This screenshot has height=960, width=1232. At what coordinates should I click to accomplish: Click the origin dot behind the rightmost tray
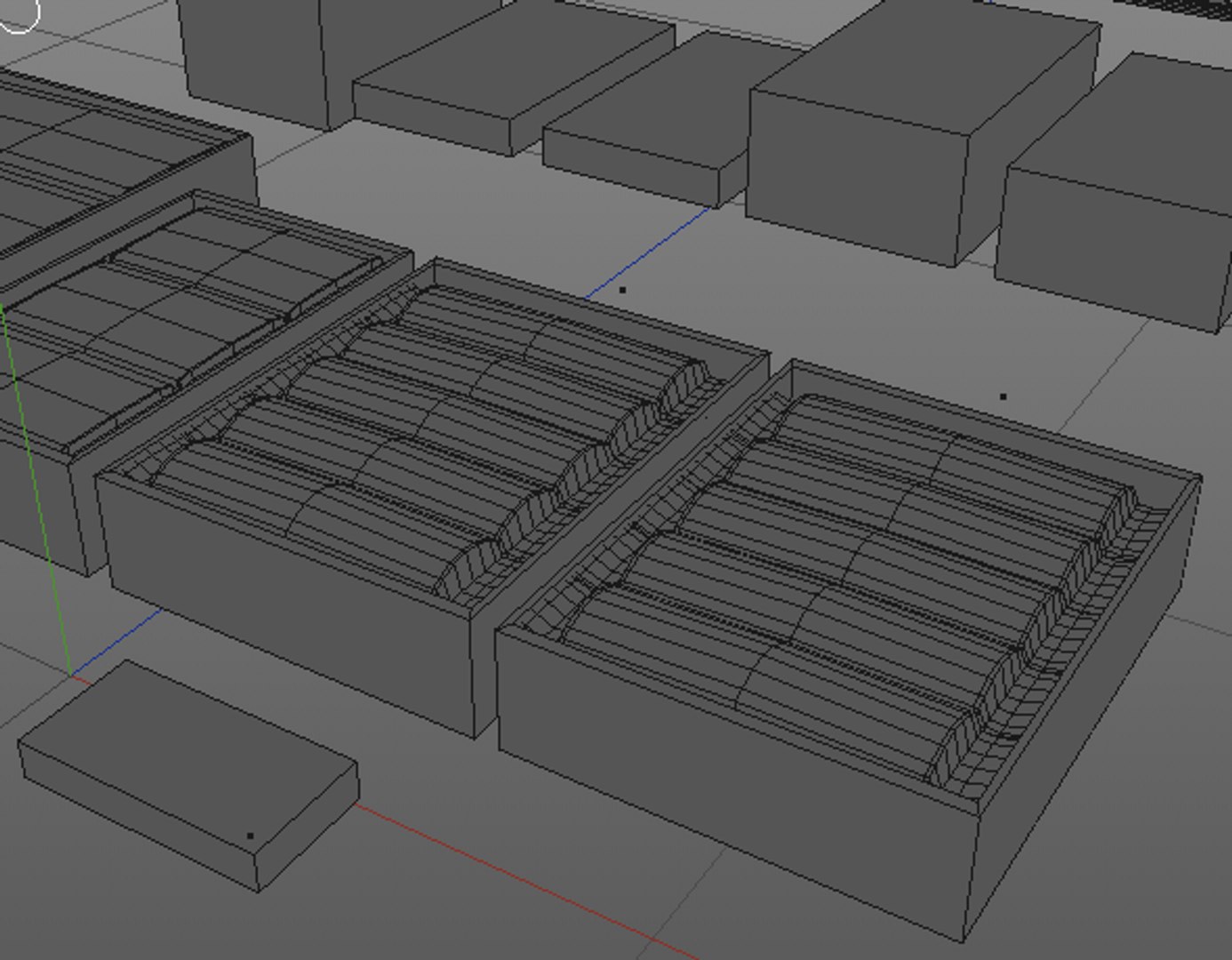pos(1004,396)
